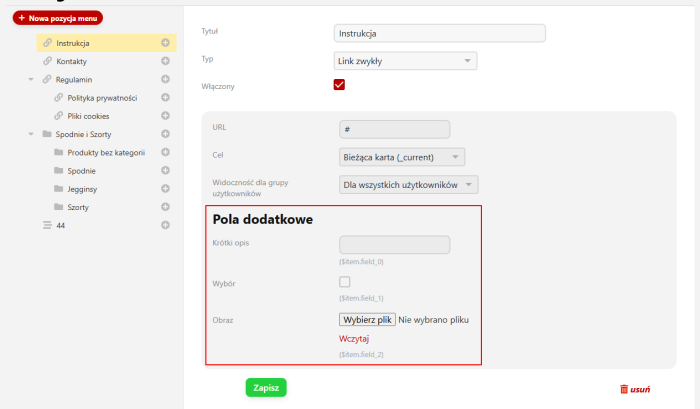Click into the Krótki opis field
Screen dimensions: 700x409
[395, 245]
